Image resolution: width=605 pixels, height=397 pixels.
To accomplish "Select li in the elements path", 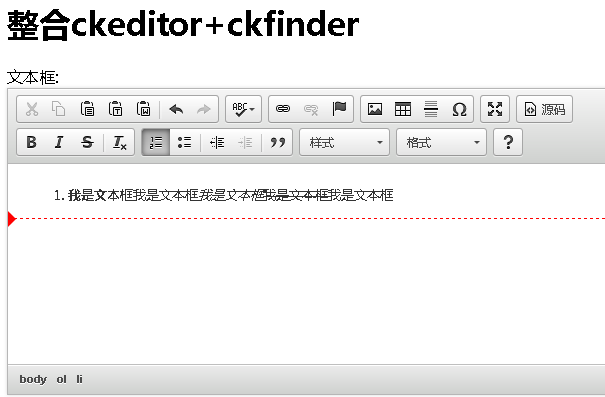I will pyautogui.click(x=79, y=379).
